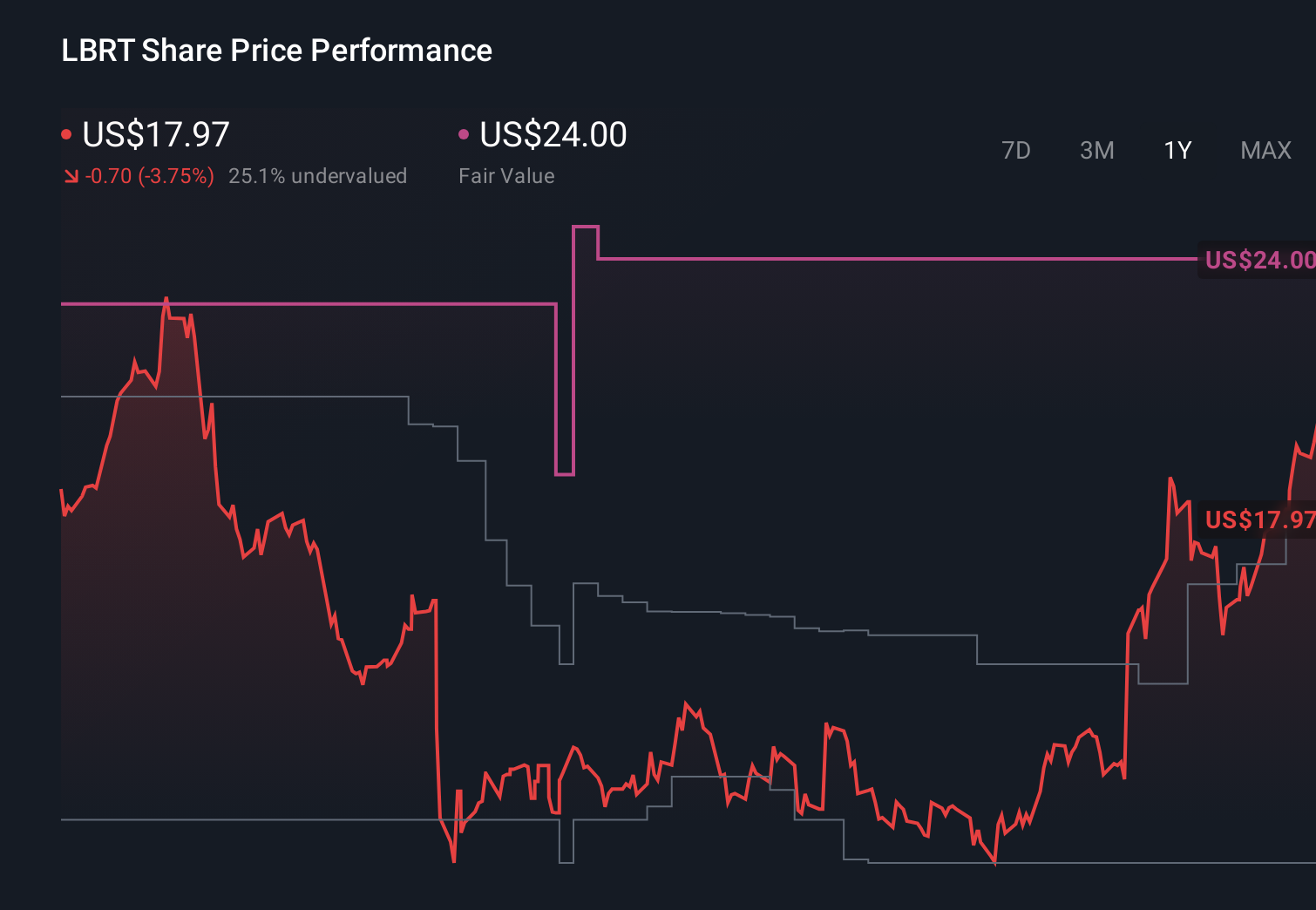Select the 3M time range tab

(1096, 151)
